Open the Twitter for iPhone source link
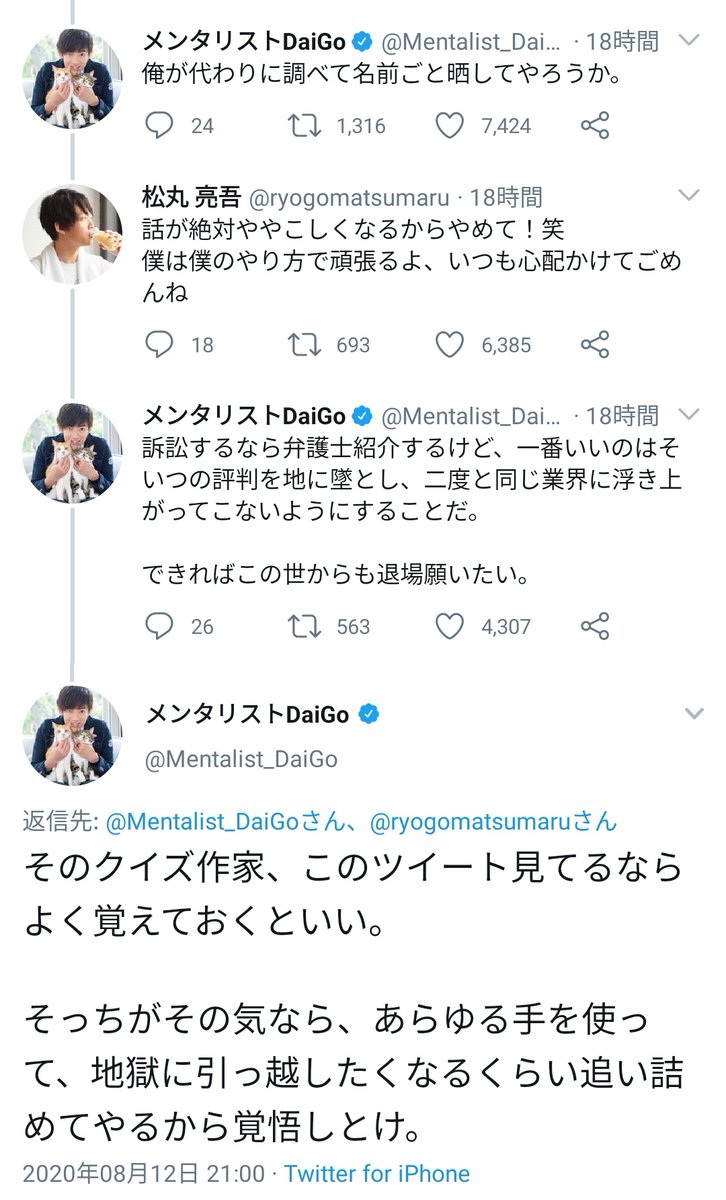This screenshot has height=1200, width=726. (377, 1173)
